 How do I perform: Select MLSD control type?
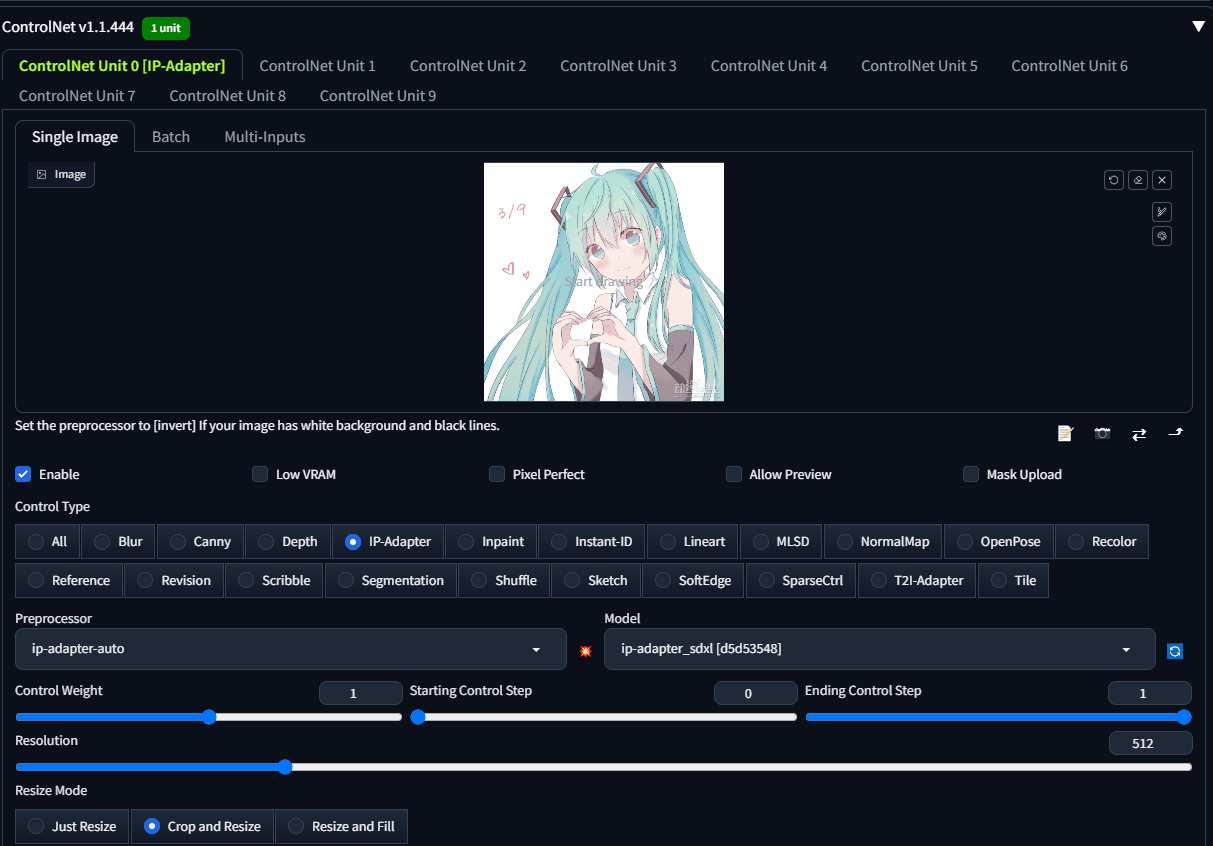(782, 541)
